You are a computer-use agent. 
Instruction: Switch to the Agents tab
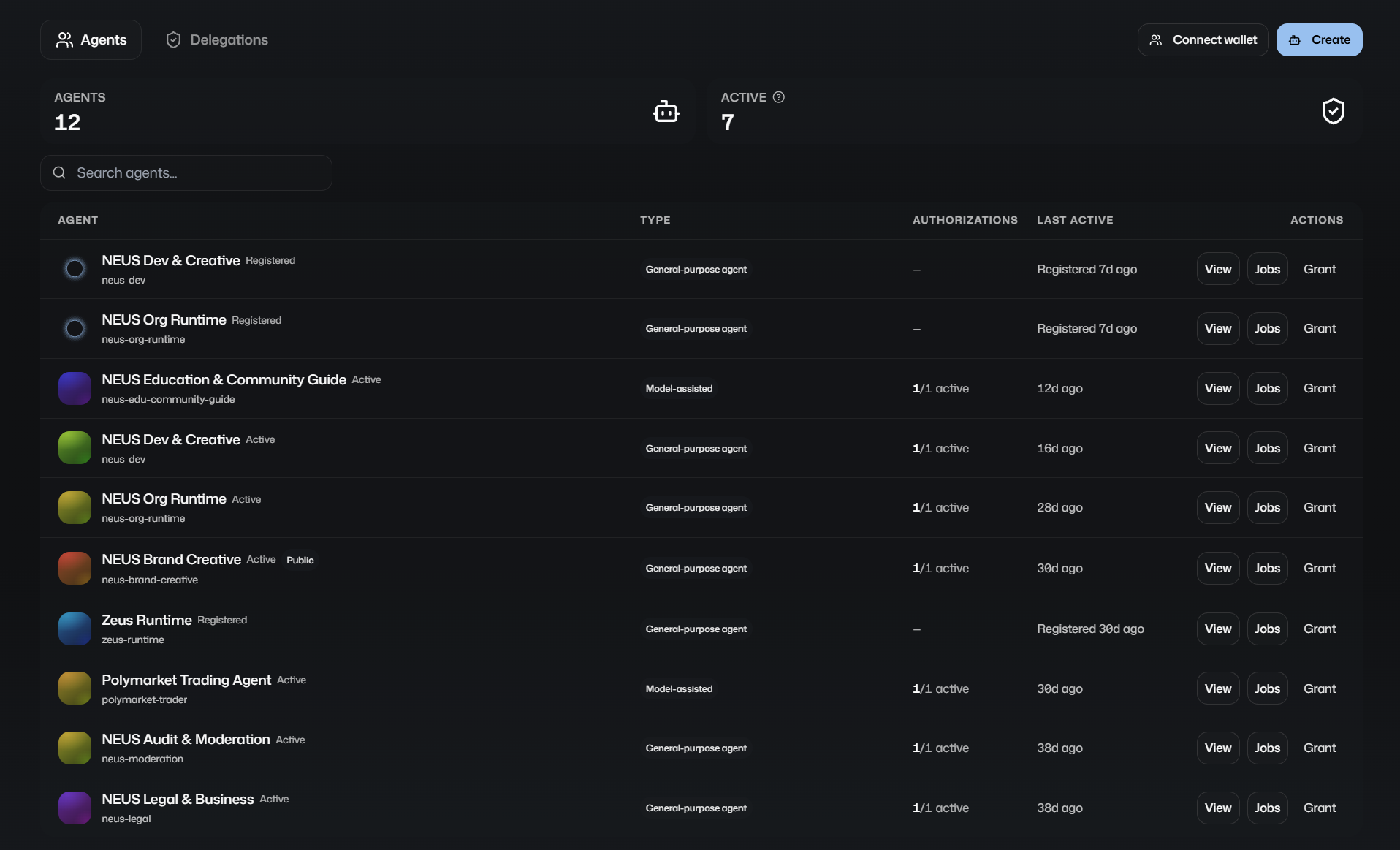coord(91,39)
